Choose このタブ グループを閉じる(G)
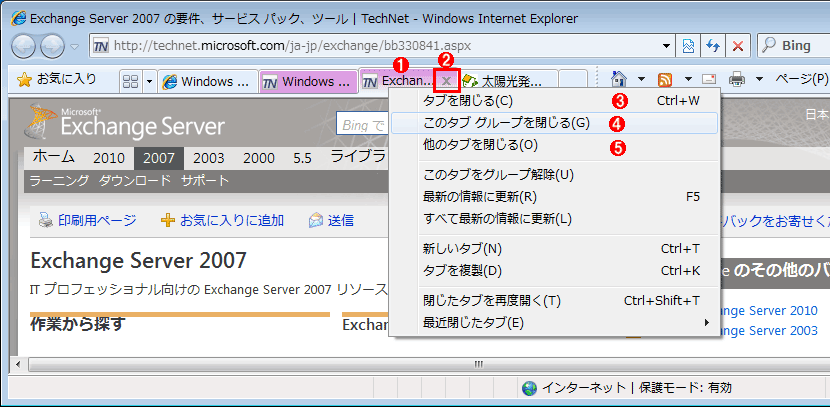The width and height of the screenshot is (830, 407). [554, 123]
